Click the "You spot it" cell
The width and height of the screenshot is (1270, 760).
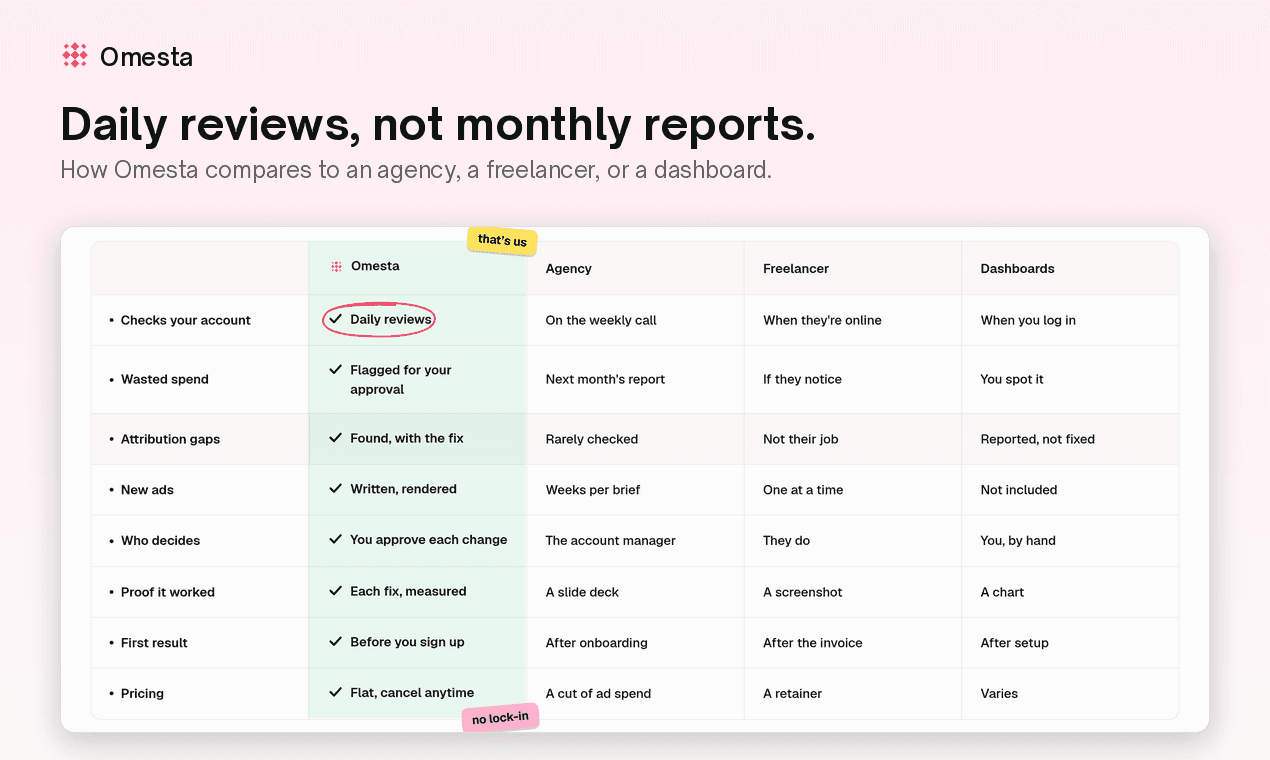1012,379
